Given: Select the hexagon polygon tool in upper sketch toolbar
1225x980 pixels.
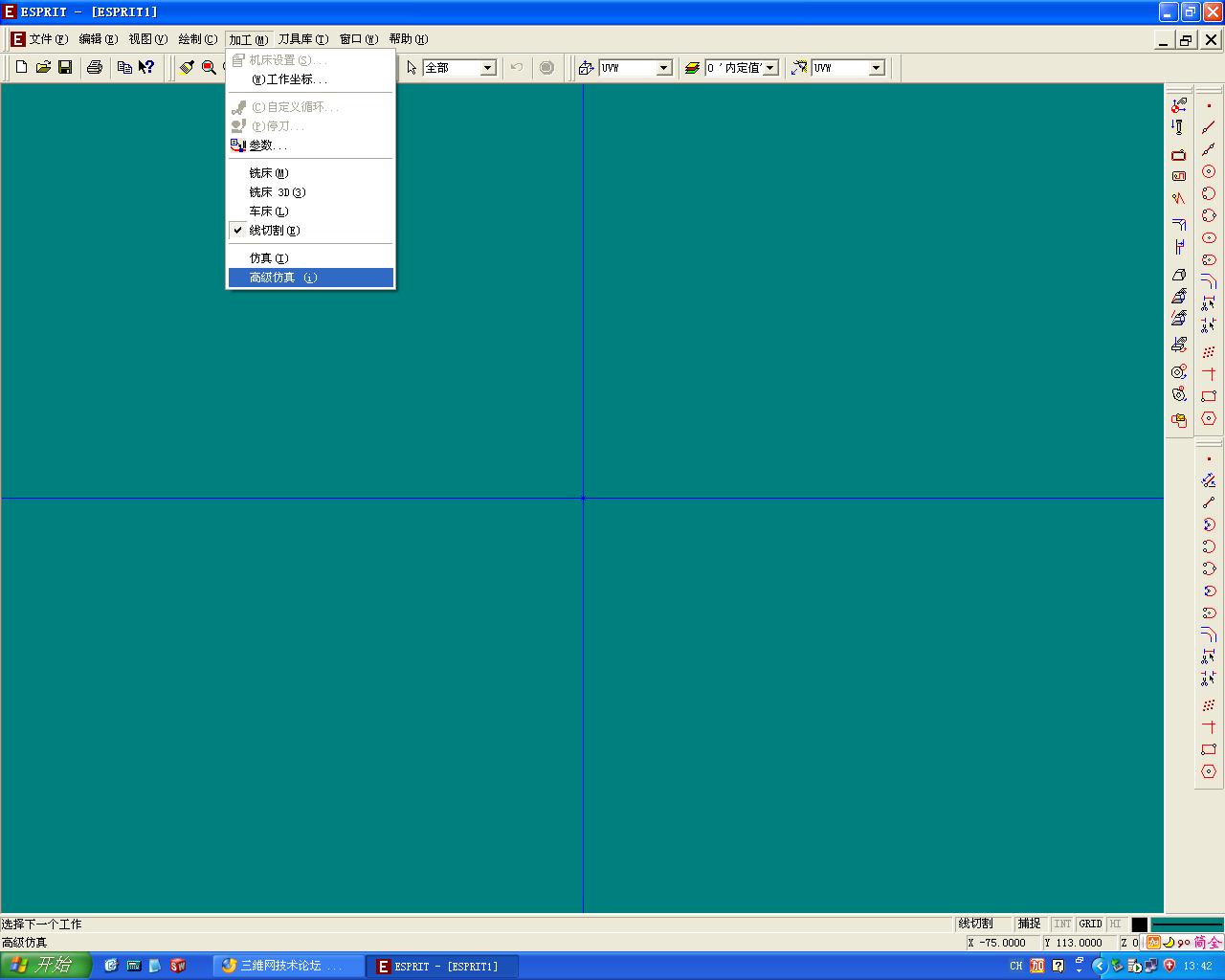Looking at the screenshot, I should coord(1209,418).
